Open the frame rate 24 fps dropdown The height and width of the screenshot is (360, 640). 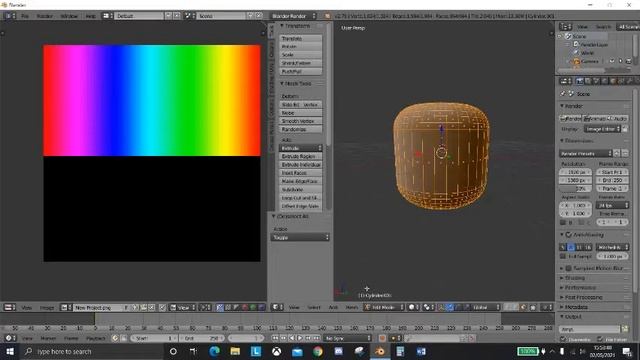[612, 205]
